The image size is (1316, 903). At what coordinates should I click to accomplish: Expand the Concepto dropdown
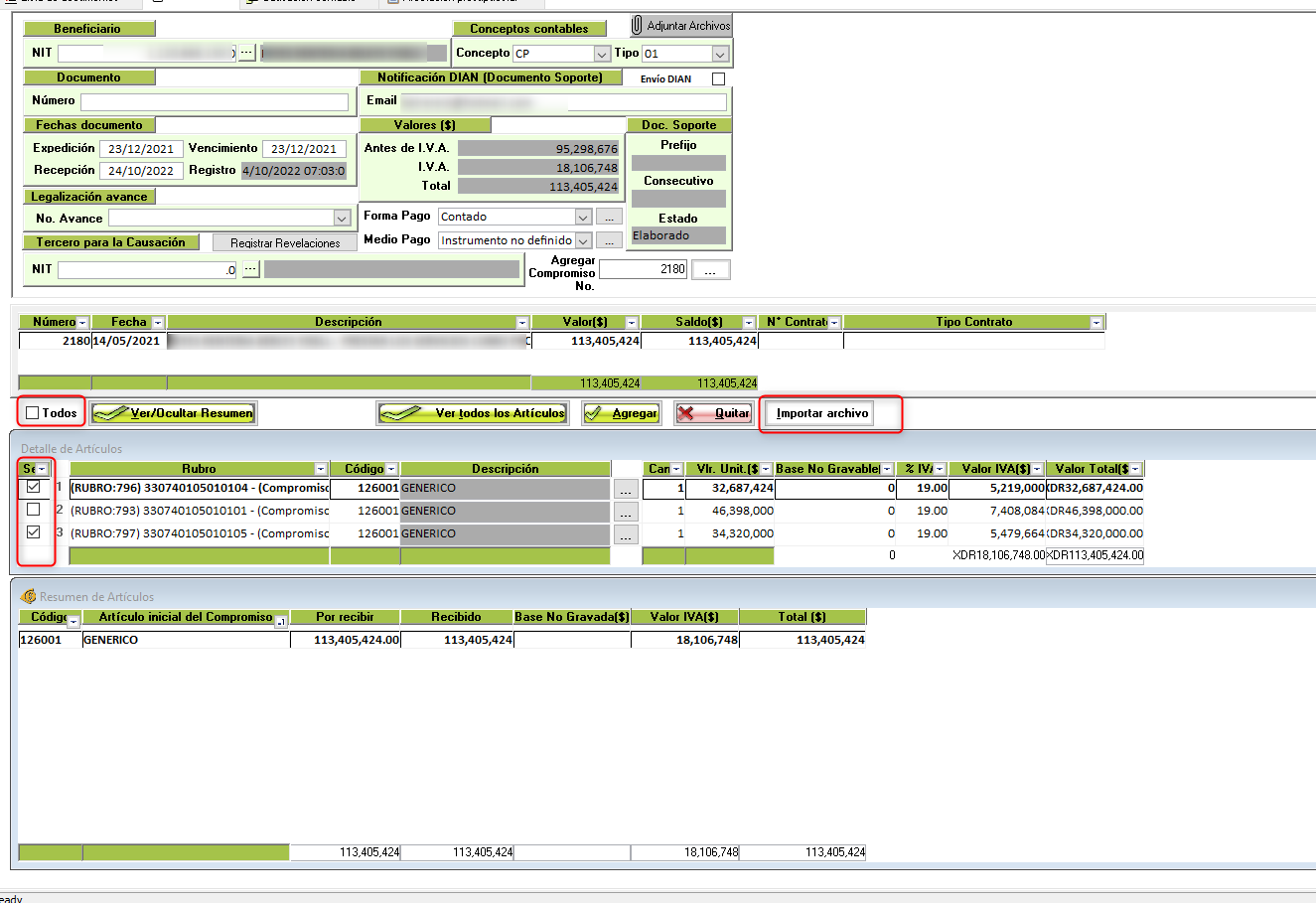(602, 54)
